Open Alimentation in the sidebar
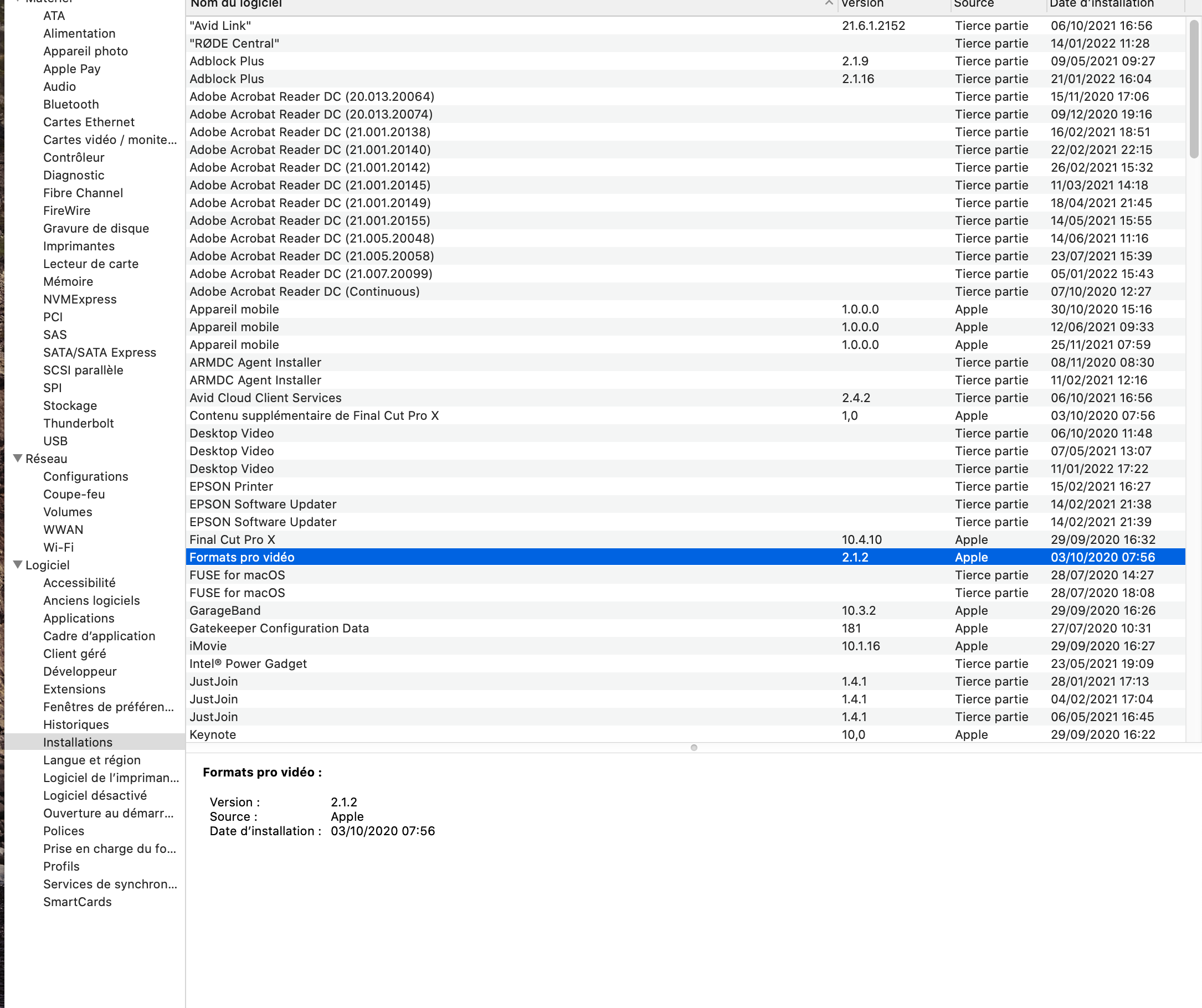This screenshot has height=1008, width=1202. [x=79, y=33]
